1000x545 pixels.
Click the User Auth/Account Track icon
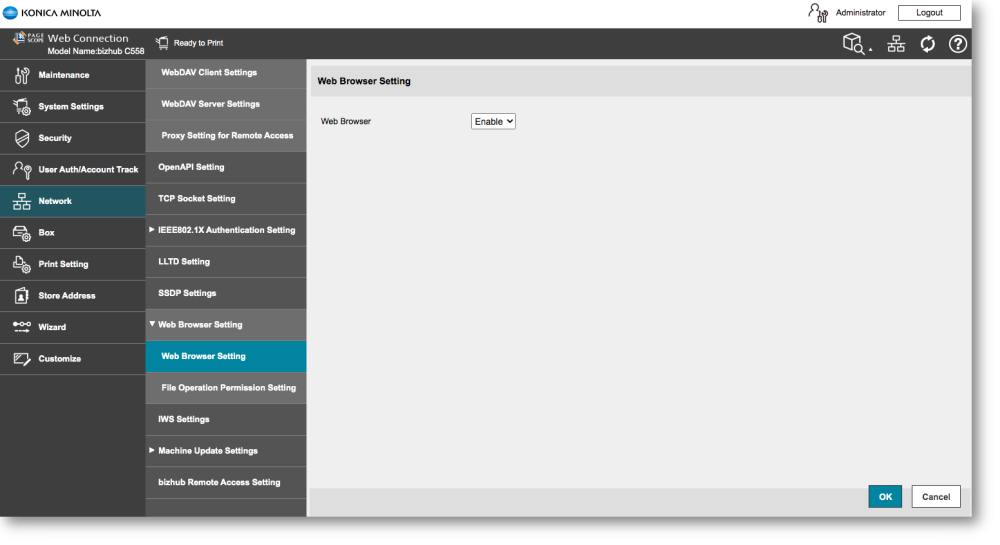pyautogui.click(x=22, y=170)
